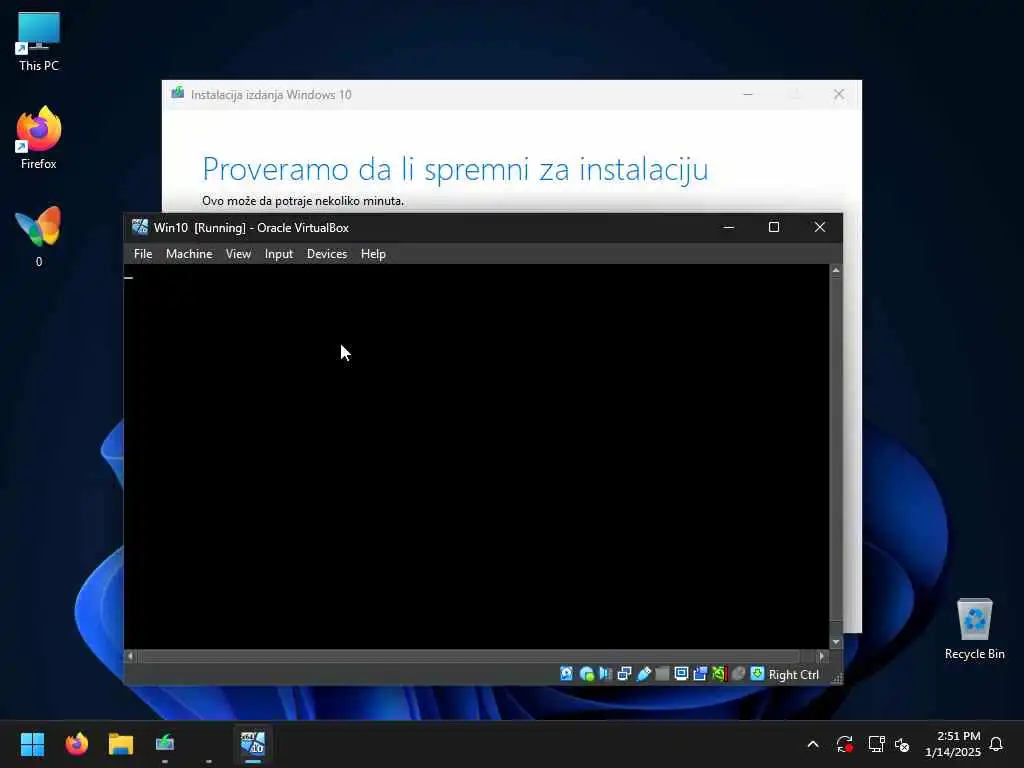The width and height of the screenshot is (1024, 768).
Task: Click the vertical scrollbar down arrow in VM window
Action: 836,643
